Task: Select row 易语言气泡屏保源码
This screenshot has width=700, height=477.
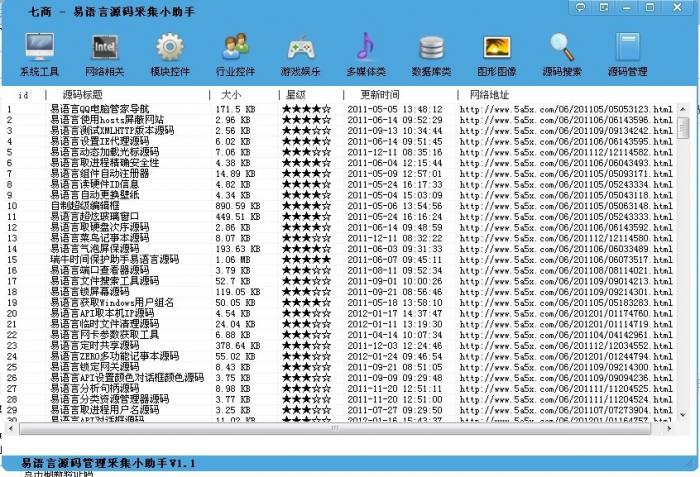Action: (340, 249)
